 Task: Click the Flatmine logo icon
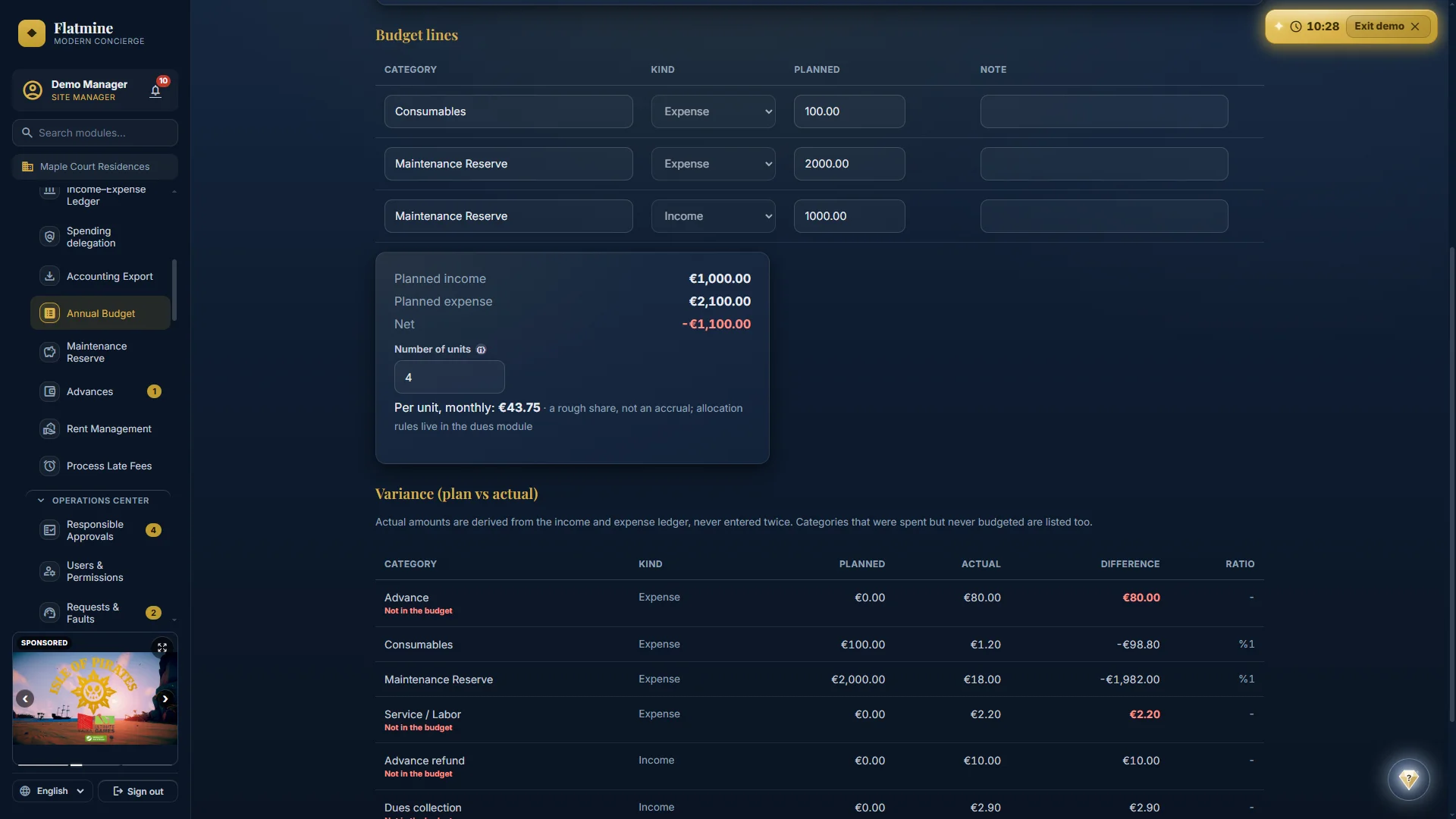click(32, 33)
